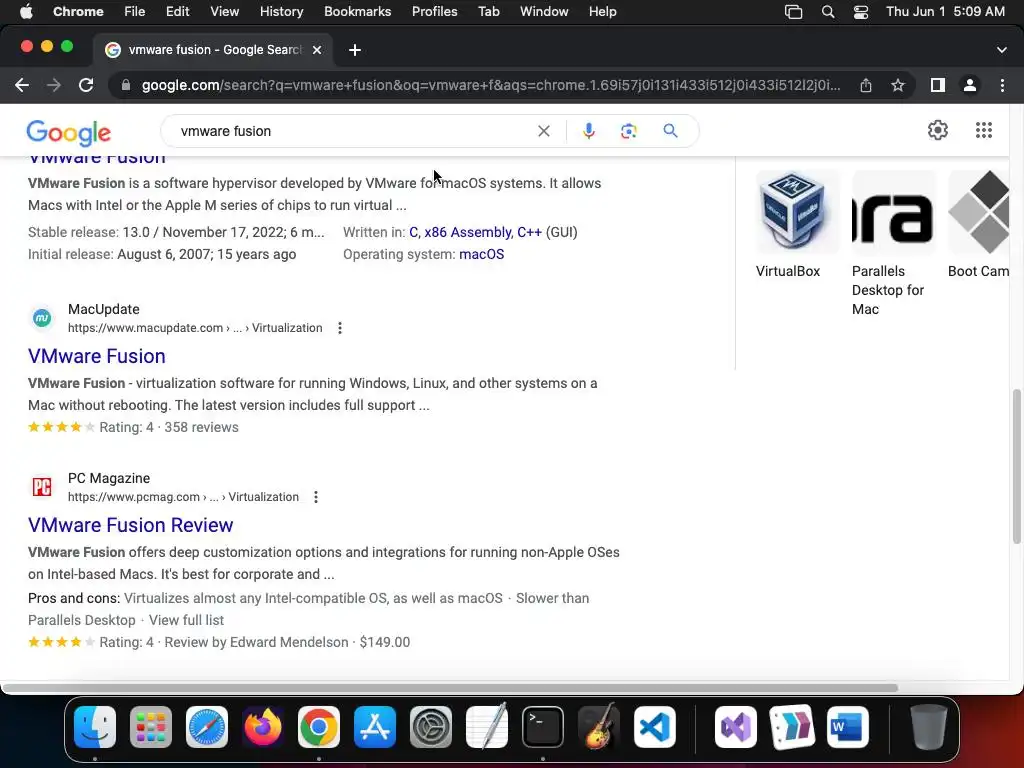Open Terminal from the Dock

click(x=543, y=727)
